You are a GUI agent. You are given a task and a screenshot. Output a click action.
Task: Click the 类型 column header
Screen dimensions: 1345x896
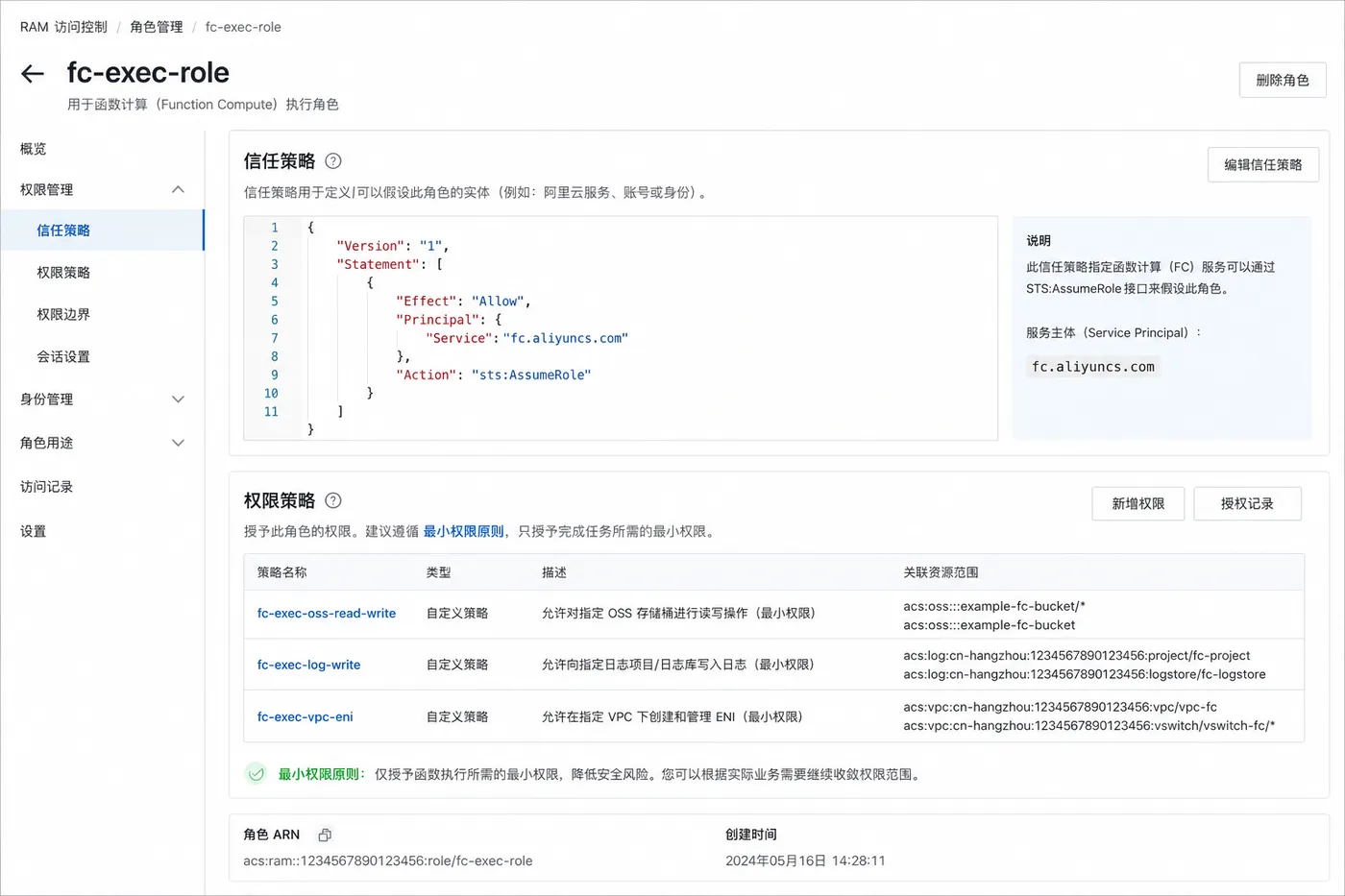click(x=439, y=572)
